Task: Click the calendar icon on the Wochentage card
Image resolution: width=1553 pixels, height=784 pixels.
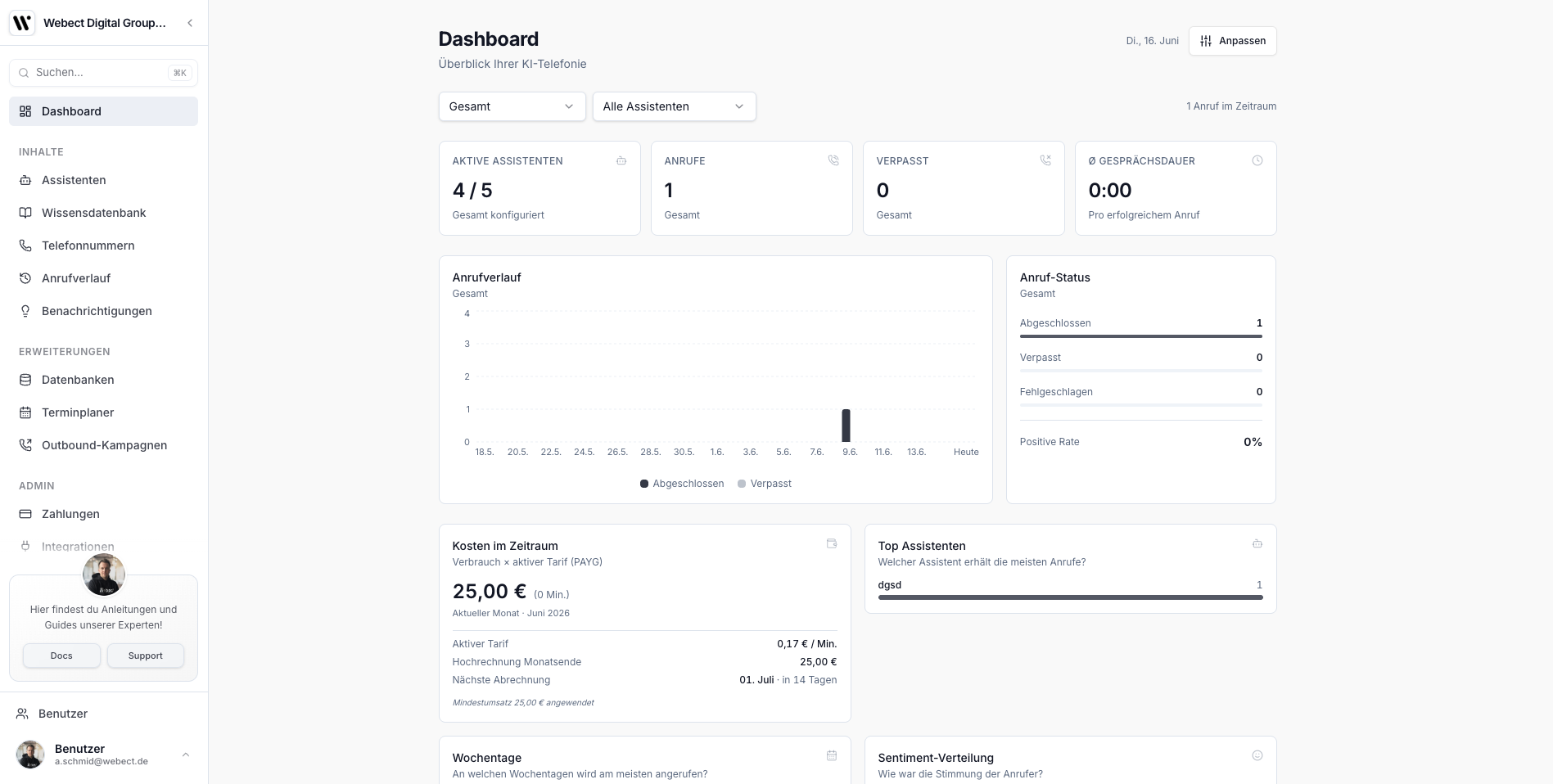Action: (832, 755)
